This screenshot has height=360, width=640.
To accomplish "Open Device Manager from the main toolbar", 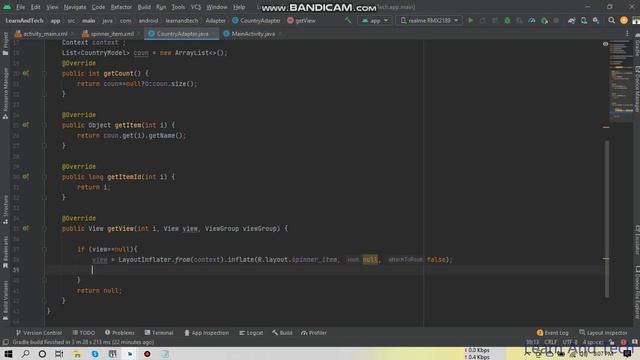I will coord(584,20).
